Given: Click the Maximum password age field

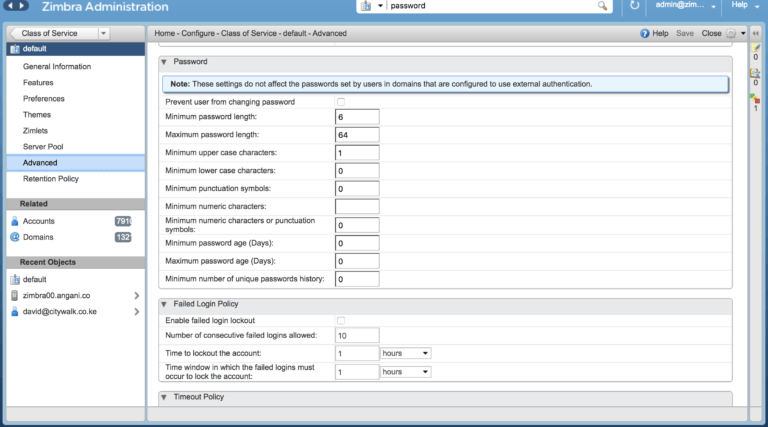Looking at the screenshot, I should pyautogui.click(x=357, y=261).
